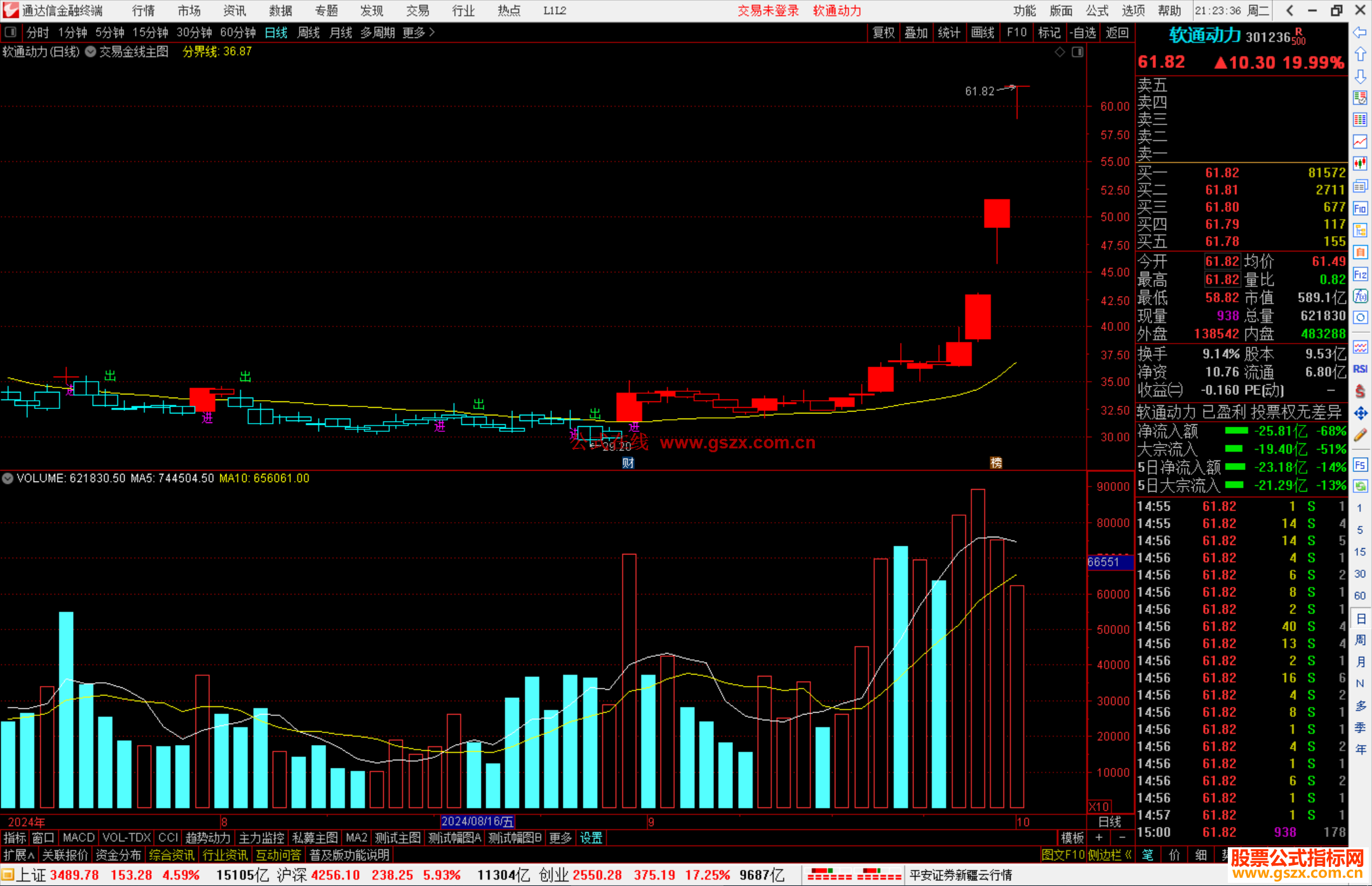Open the orange document sidebar icon
Screen dimensions: 1372x886
(x=1360, y=252)
